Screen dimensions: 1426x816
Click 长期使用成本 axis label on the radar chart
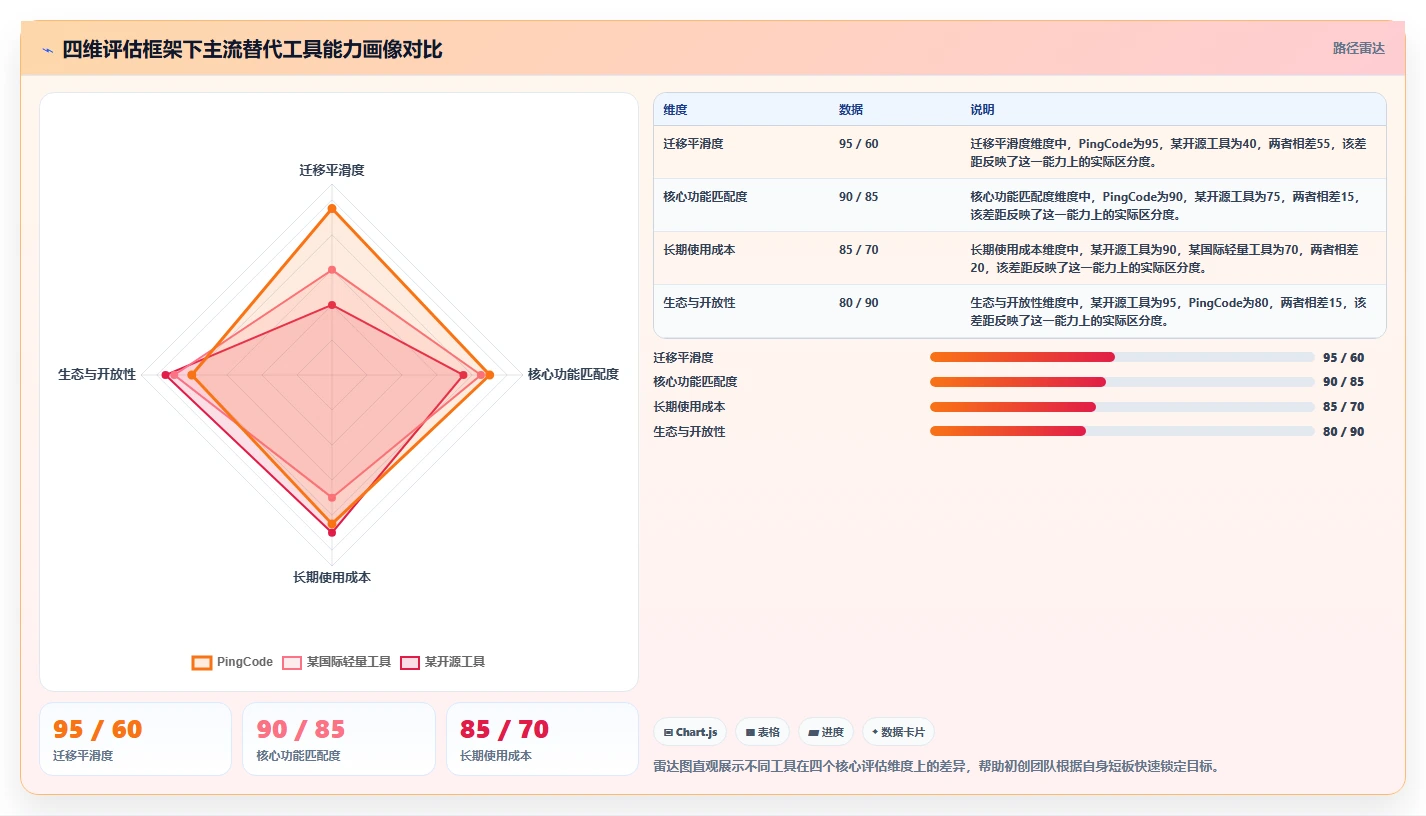pos(332,578)
